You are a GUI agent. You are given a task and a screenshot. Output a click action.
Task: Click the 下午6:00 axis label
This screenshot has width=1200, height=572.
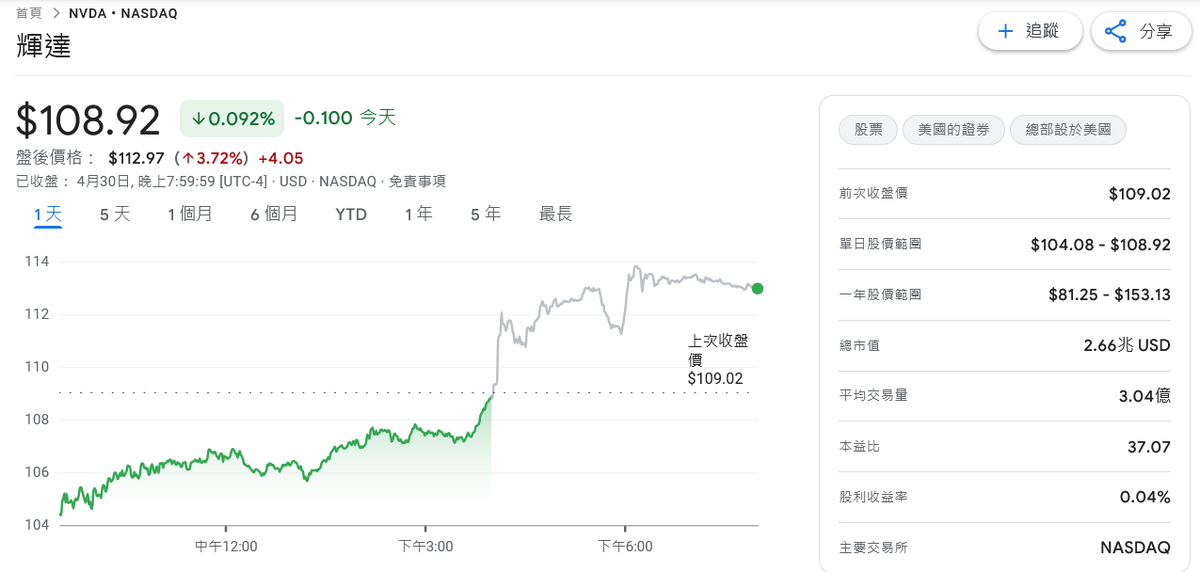[625, 546]
